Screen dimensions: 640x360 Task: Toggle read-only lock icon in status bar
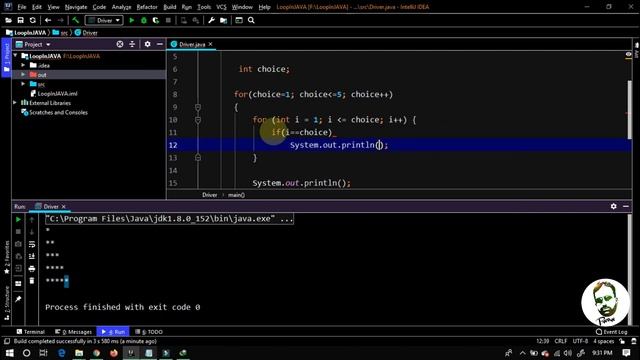(x=622, y=341)
